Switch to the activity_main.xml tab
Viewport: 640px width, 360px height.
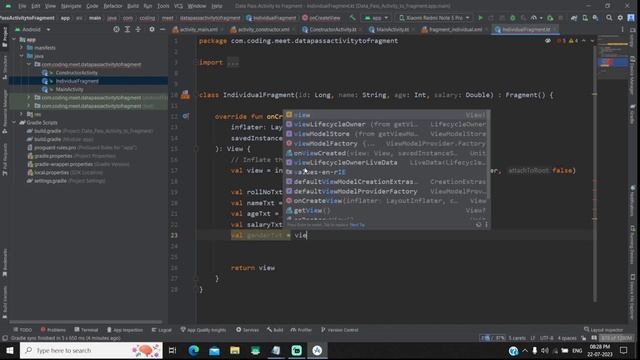[198, 29]
